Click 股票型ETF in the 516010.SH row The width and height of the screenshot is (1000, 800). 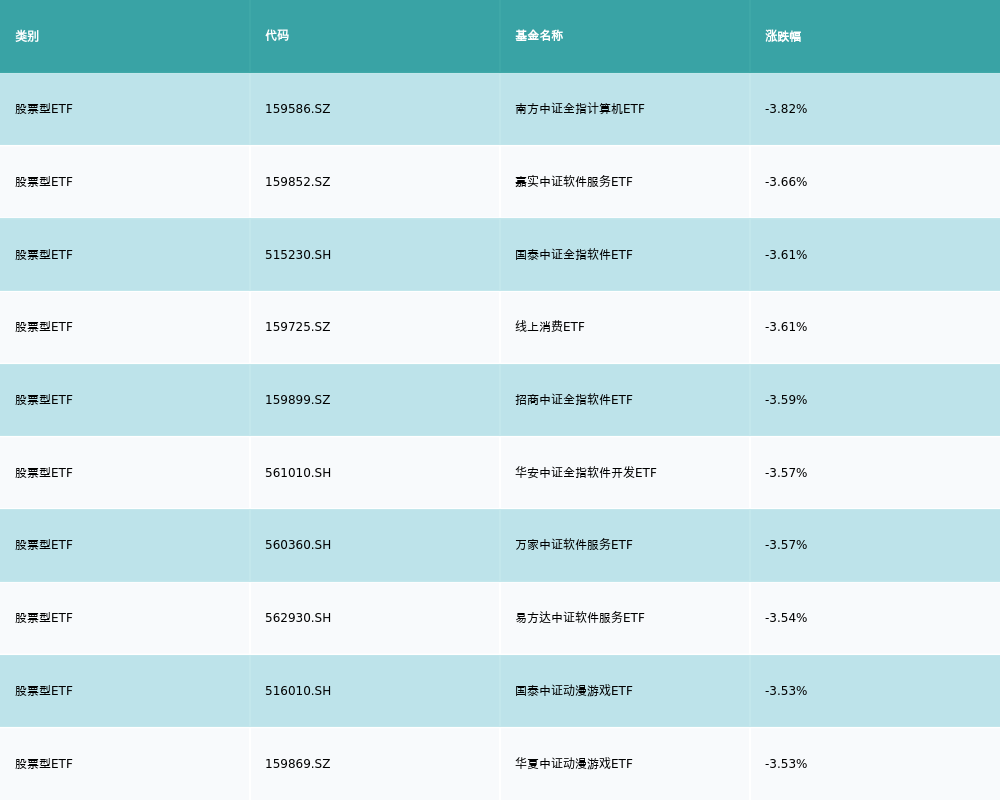(x=44, y=691)
